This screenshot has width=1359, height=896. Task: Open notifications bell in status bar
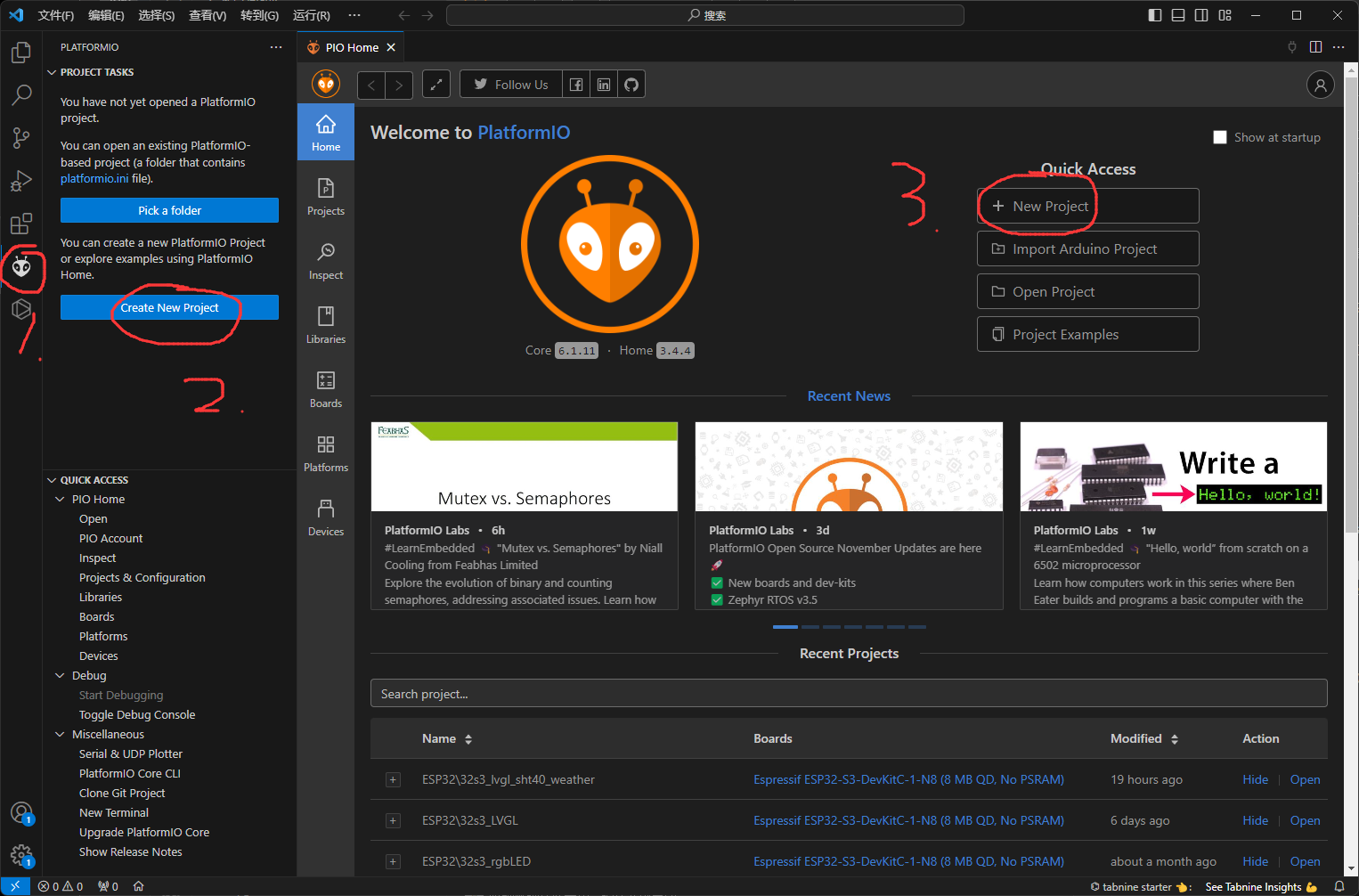[x=1339, y=886]
